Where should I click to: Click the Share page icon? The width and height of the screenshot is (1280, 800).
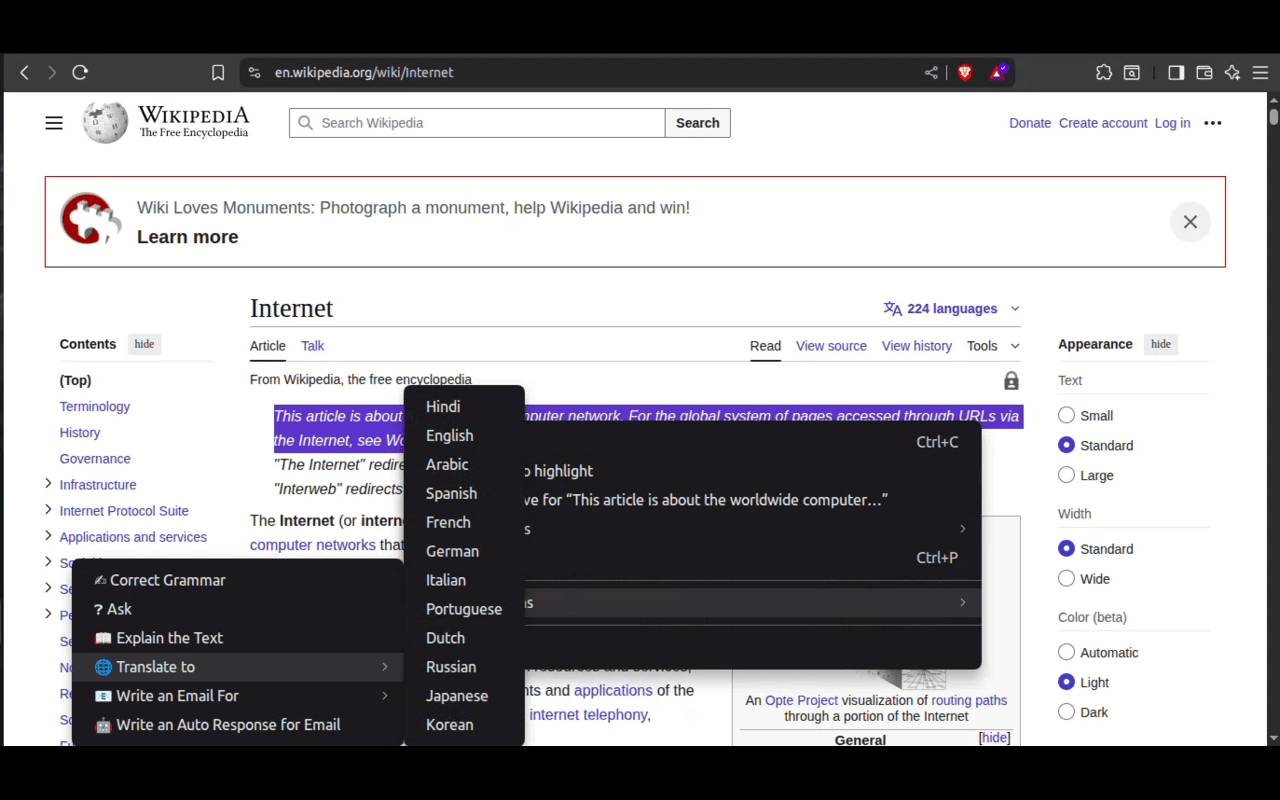[x=930, y=72]
